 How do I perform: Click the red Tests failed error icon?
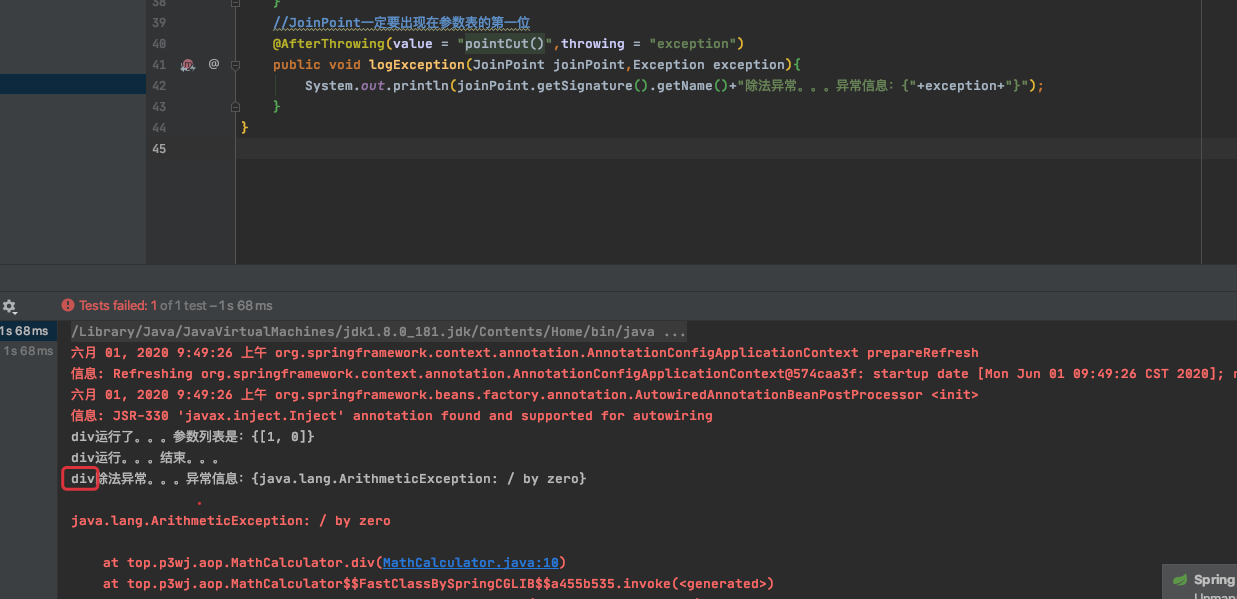tap(68, 305)
